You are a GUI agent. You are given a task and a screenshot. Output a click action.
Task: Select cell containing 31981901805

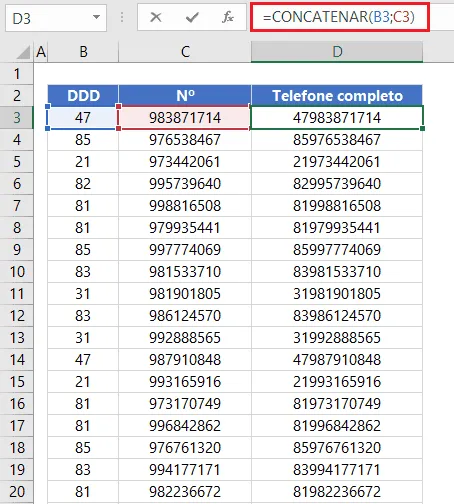(337, 294)
